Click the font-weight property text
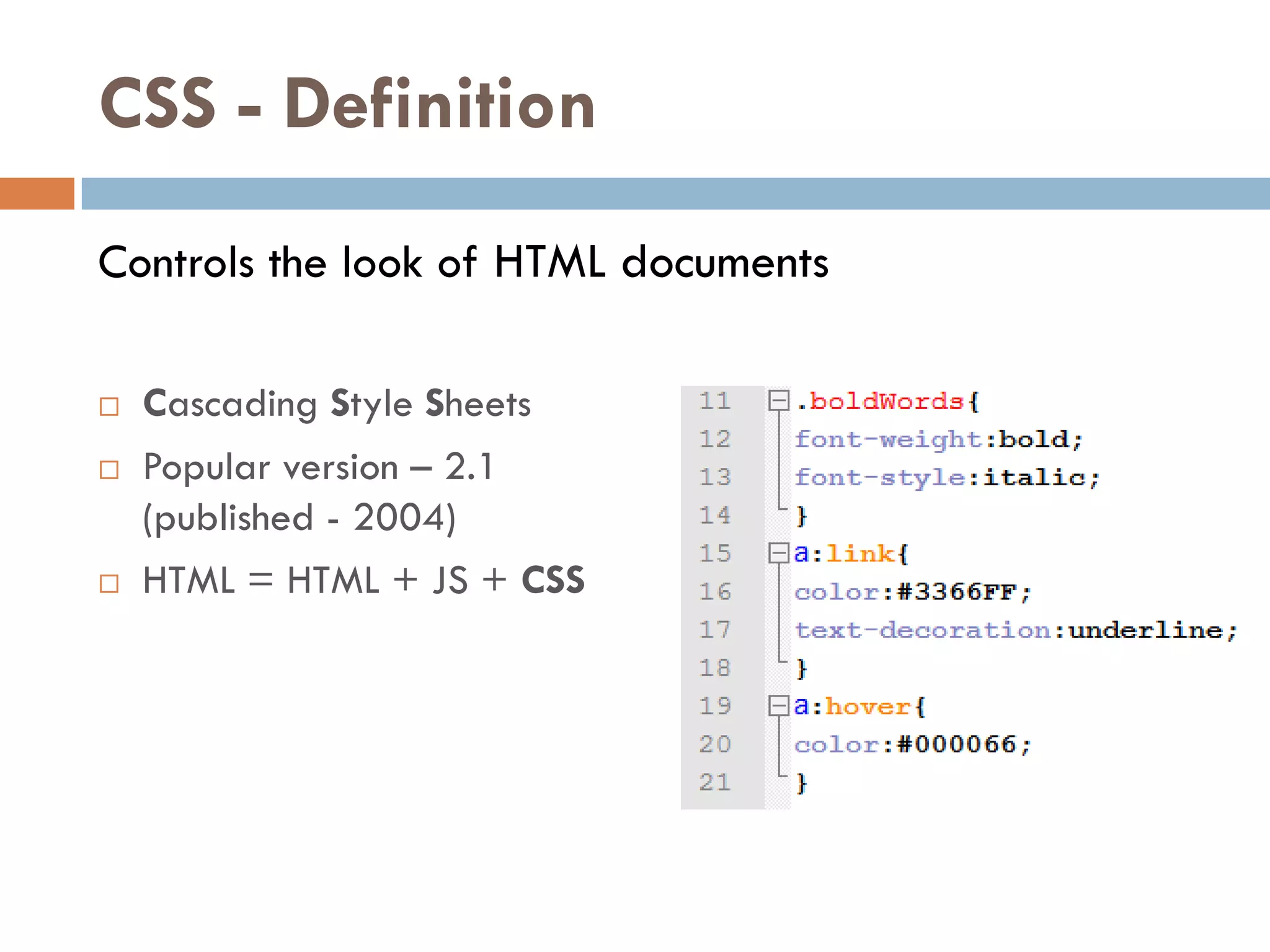Image resolution: width=1270 pixels, height=952 pixels. coord(889,439)
